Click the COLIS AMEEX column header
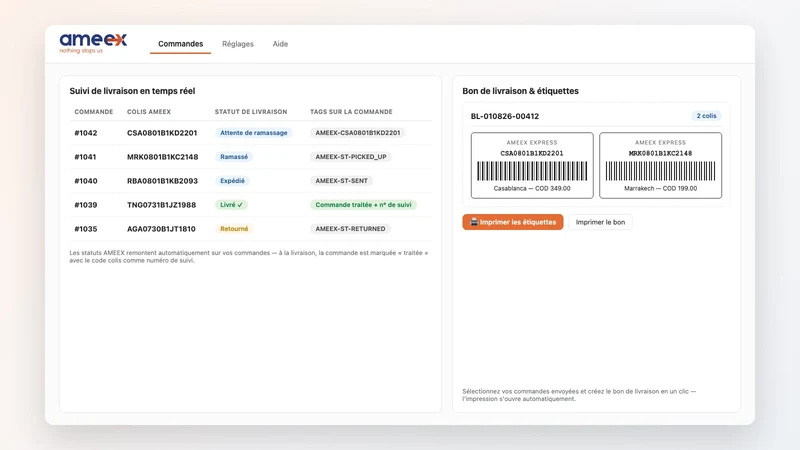This screenshot has height=450, width=800. [x=149, y=112]
